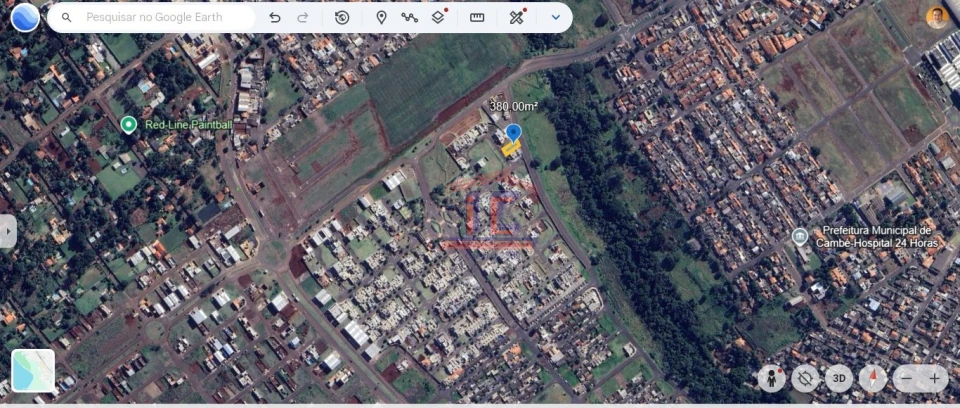Select the ruler measure tool
960x408 pixels.
click(477, 17)
